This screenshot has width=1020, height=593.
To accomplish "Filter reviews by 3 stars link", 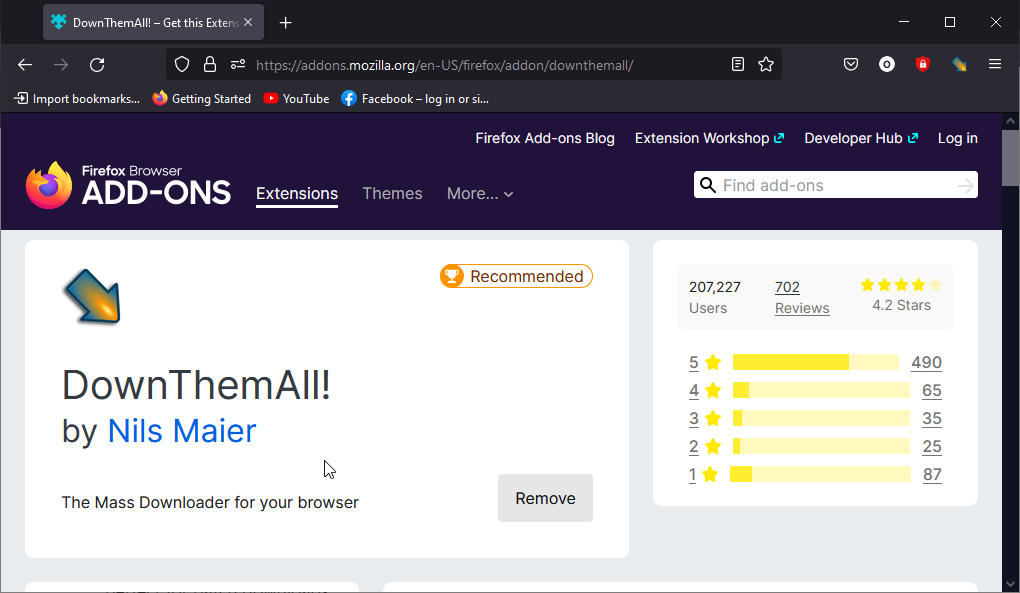I will click(x=694, y=418).
